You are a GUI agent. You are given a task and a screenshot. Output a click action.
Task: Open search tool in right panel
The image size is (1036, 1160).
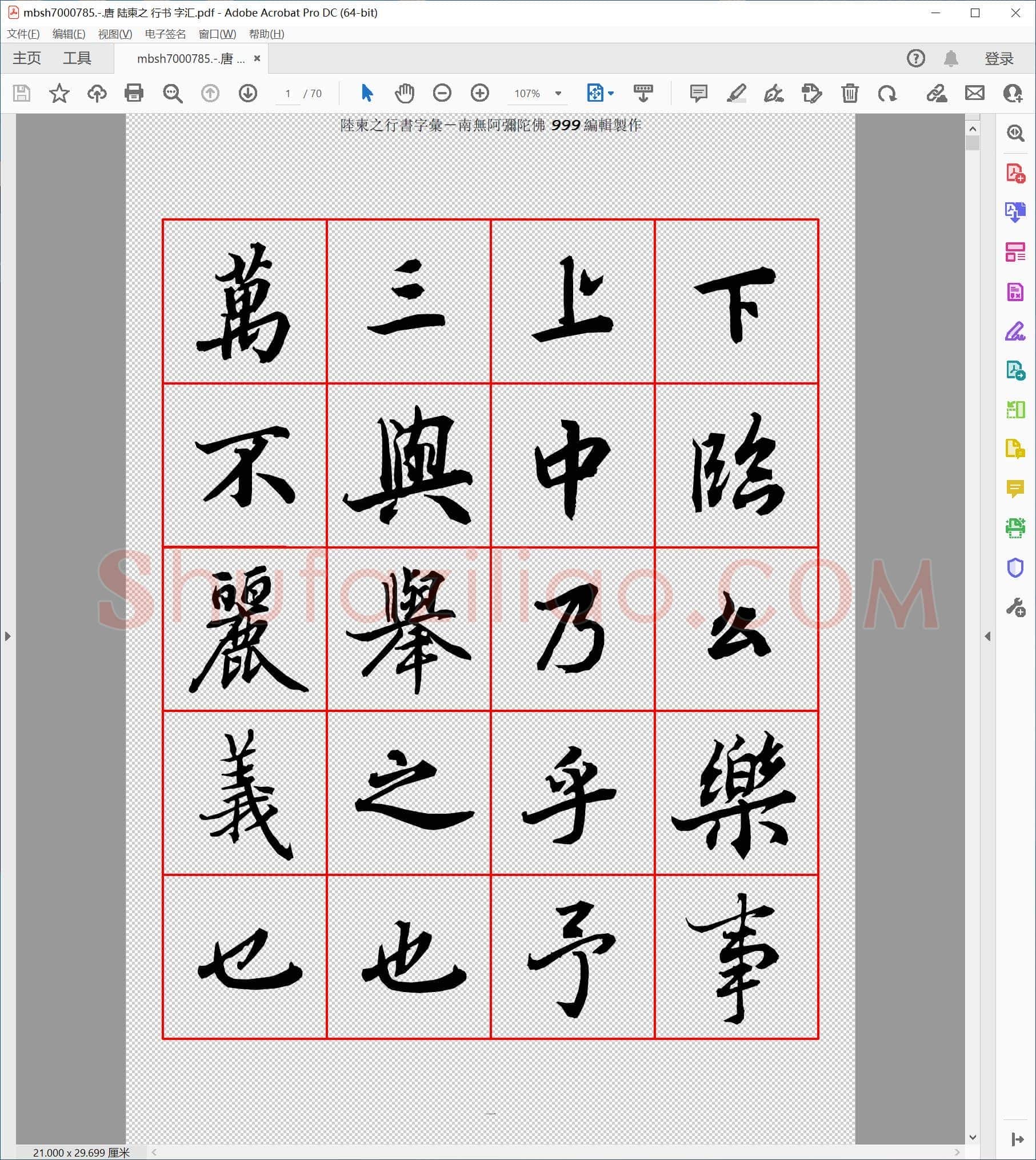(1015, 134)
